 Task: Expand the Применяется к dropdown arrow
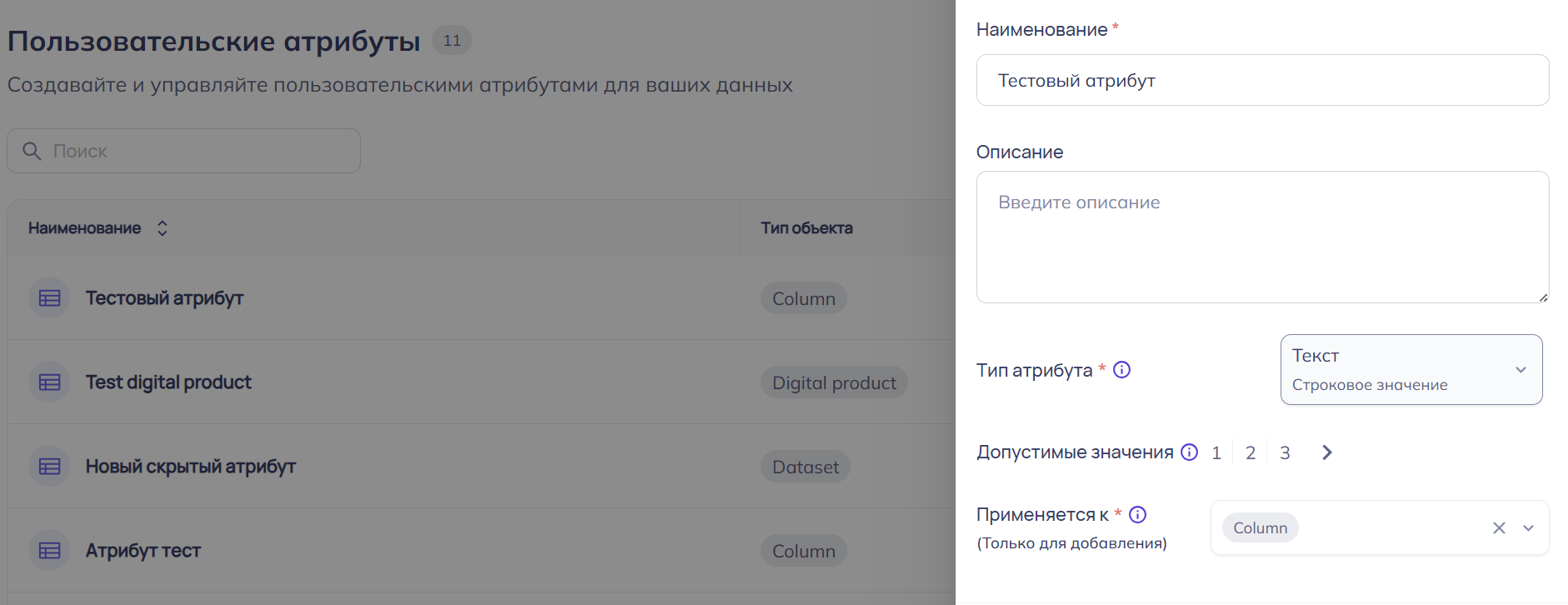1529,527
